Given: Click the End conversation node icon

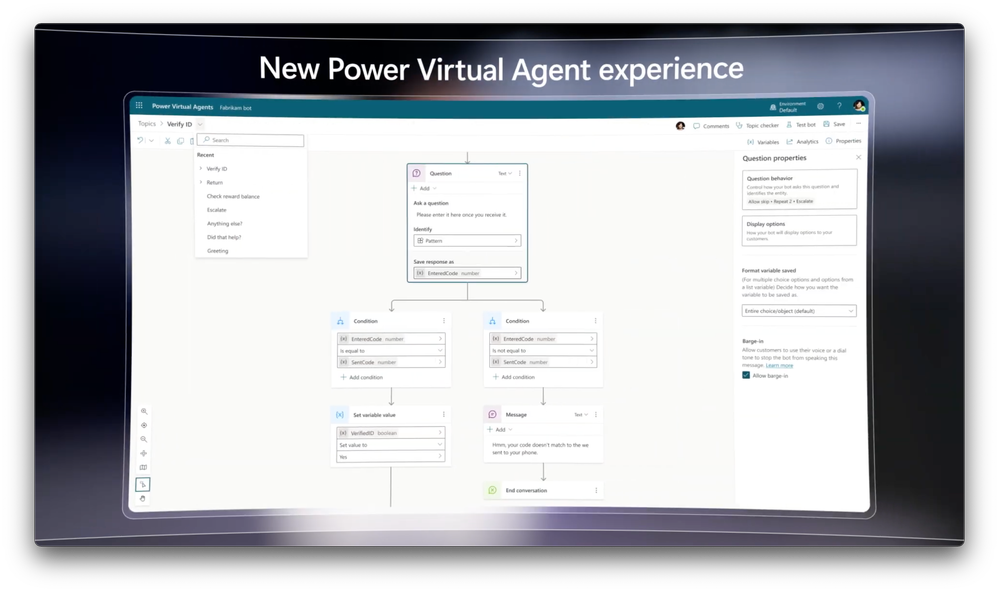Looking at the screenshot, I should [x=492, y=491].
